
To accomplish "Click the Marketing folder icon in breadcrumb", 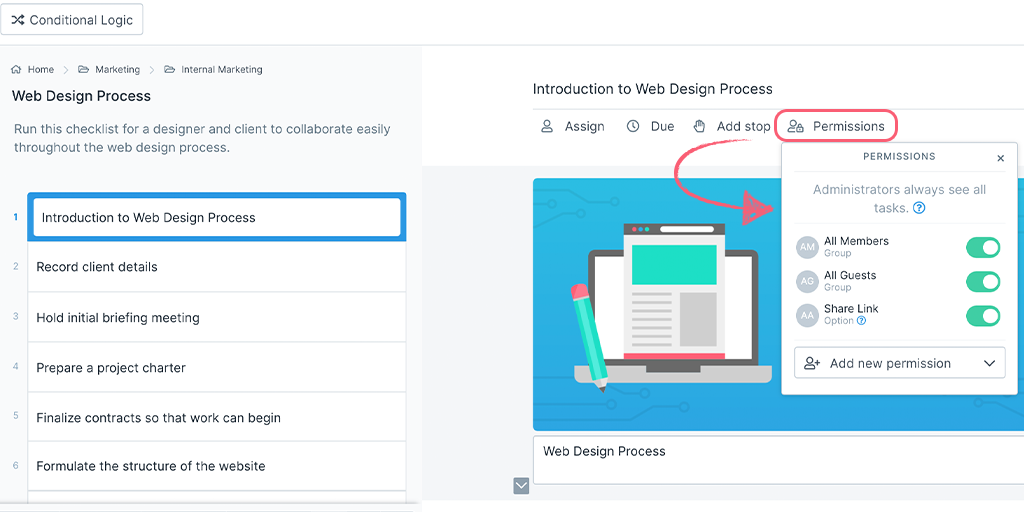I will click(x=84, y=69).
